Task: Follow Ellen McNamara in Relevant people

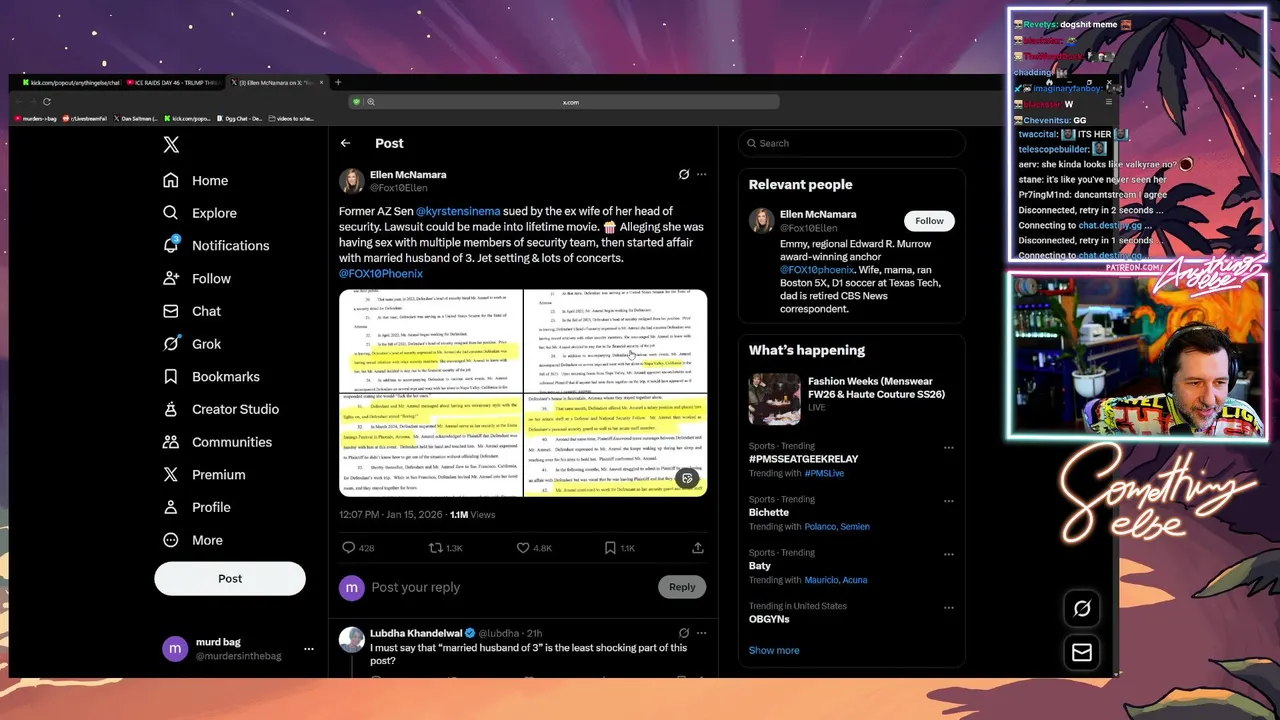Action: pos(929,221)
